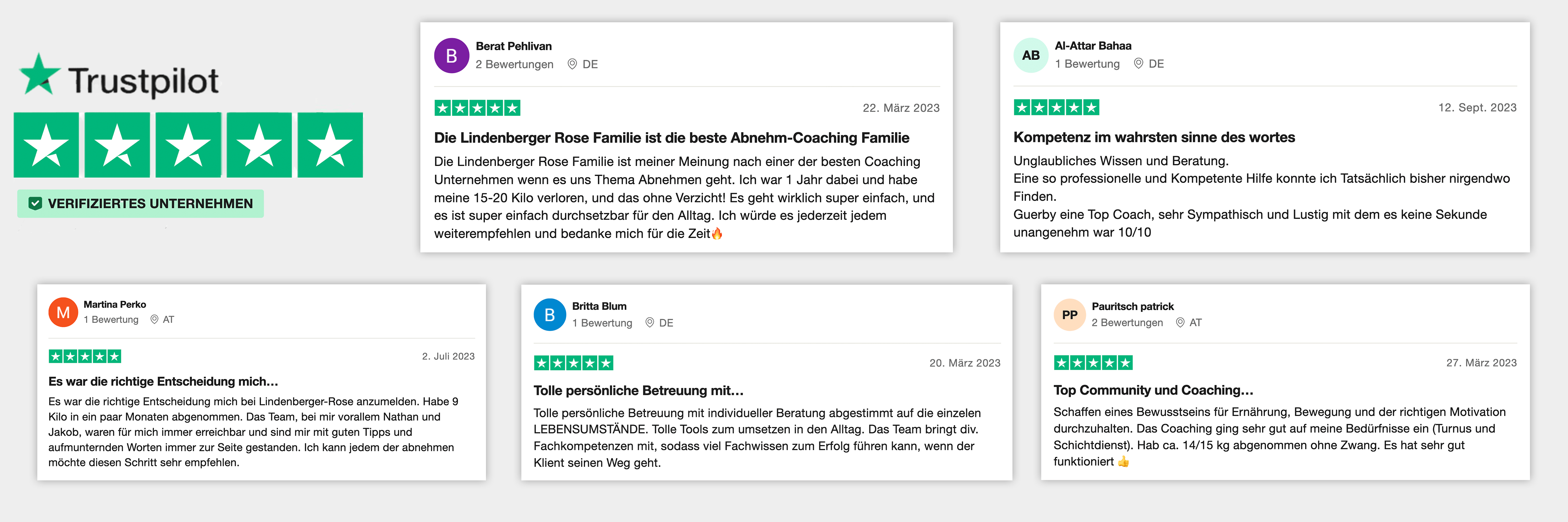Click Martina Perko's orange M avatar
Image resolution: width=1568 pixels, height=522 pixels.
point(63,313)
